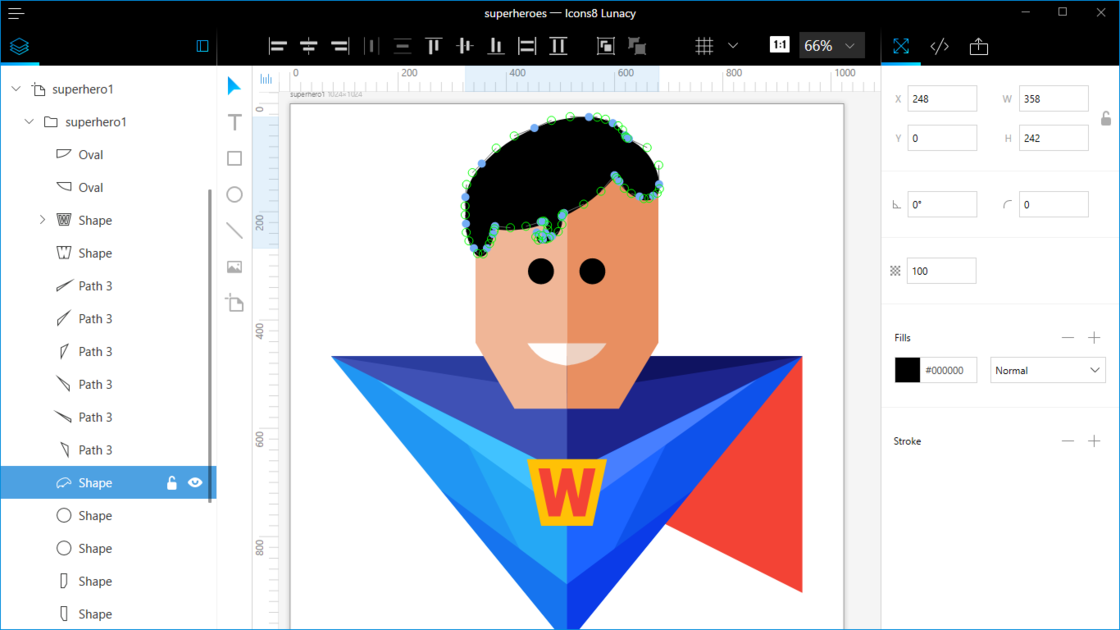
Task: Click the export/share icon
Action: click(978, 45)
